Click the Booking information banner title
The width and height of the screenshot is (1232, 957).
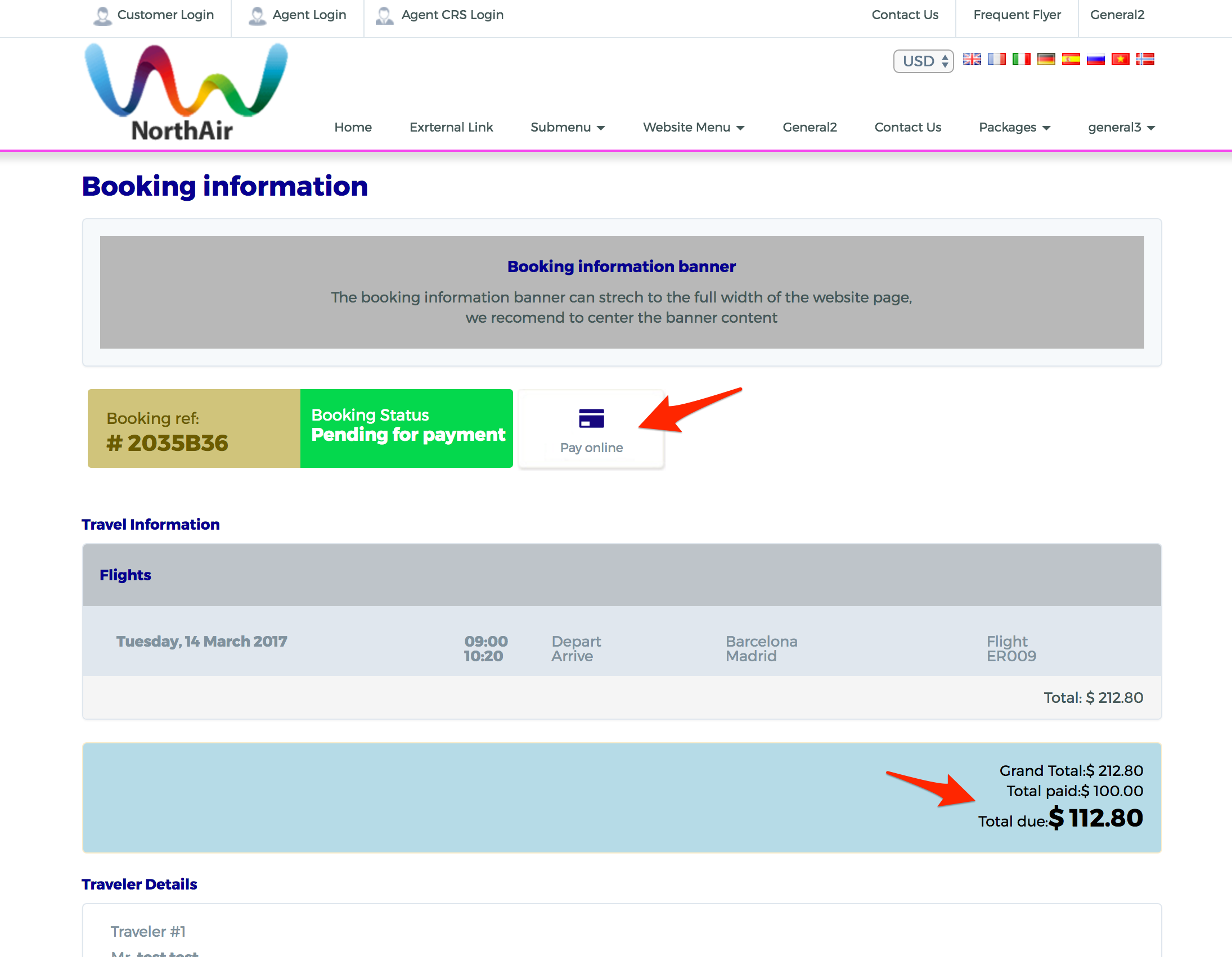pyautogui.click(x=622, y=267)
